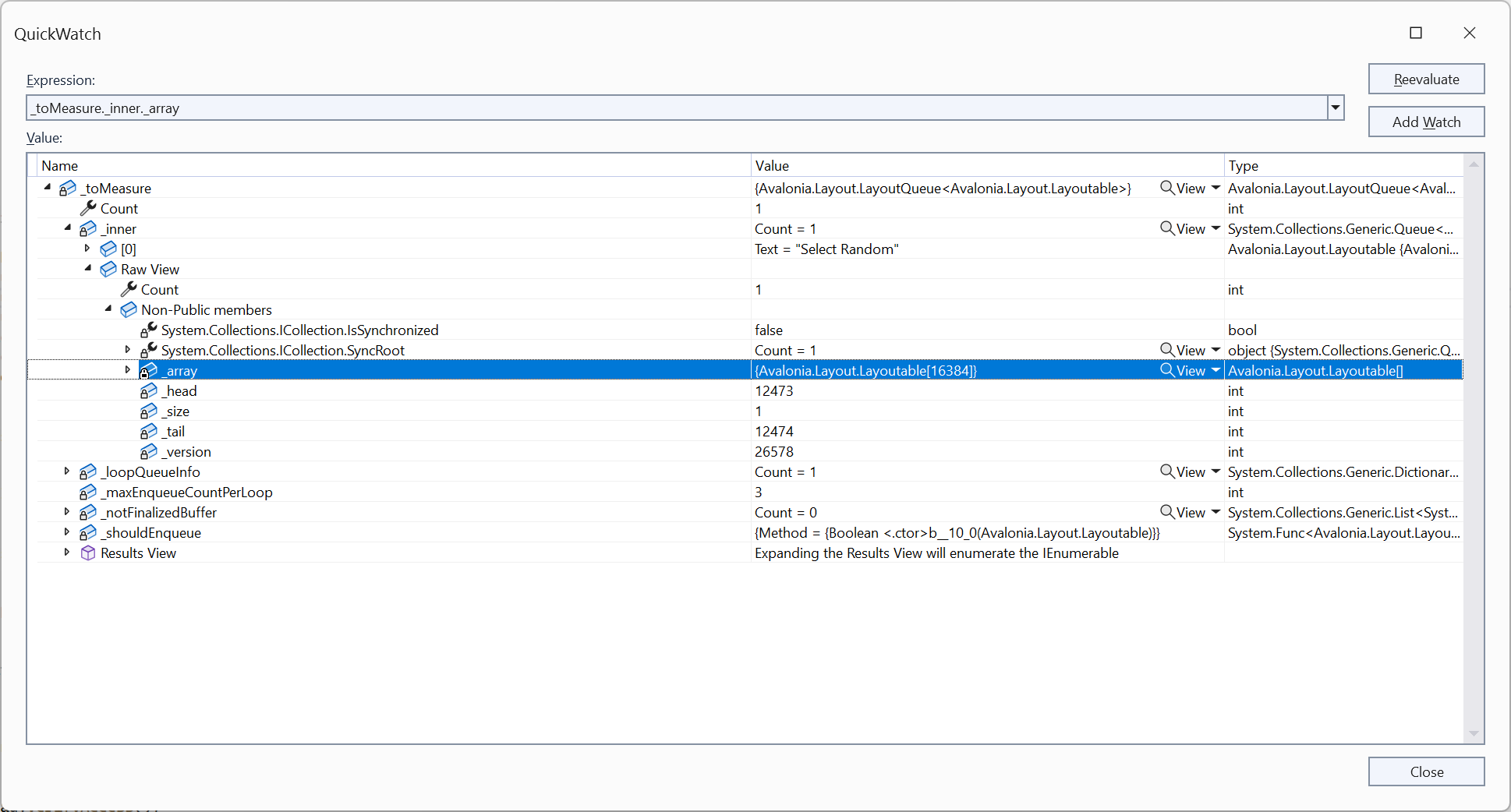Click the Value column header
Screen dimensions: 1511x812
pos(858,165)
